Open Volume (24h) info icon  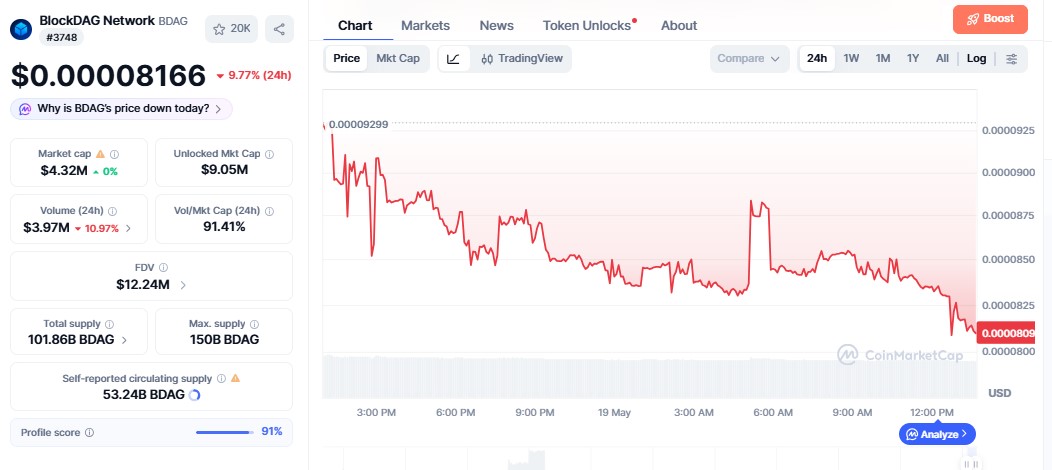112,211
